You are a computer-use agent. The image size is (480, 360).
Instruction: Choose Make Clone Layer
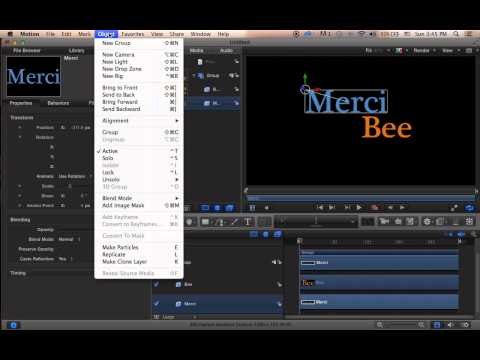click(x=139, y=262)
